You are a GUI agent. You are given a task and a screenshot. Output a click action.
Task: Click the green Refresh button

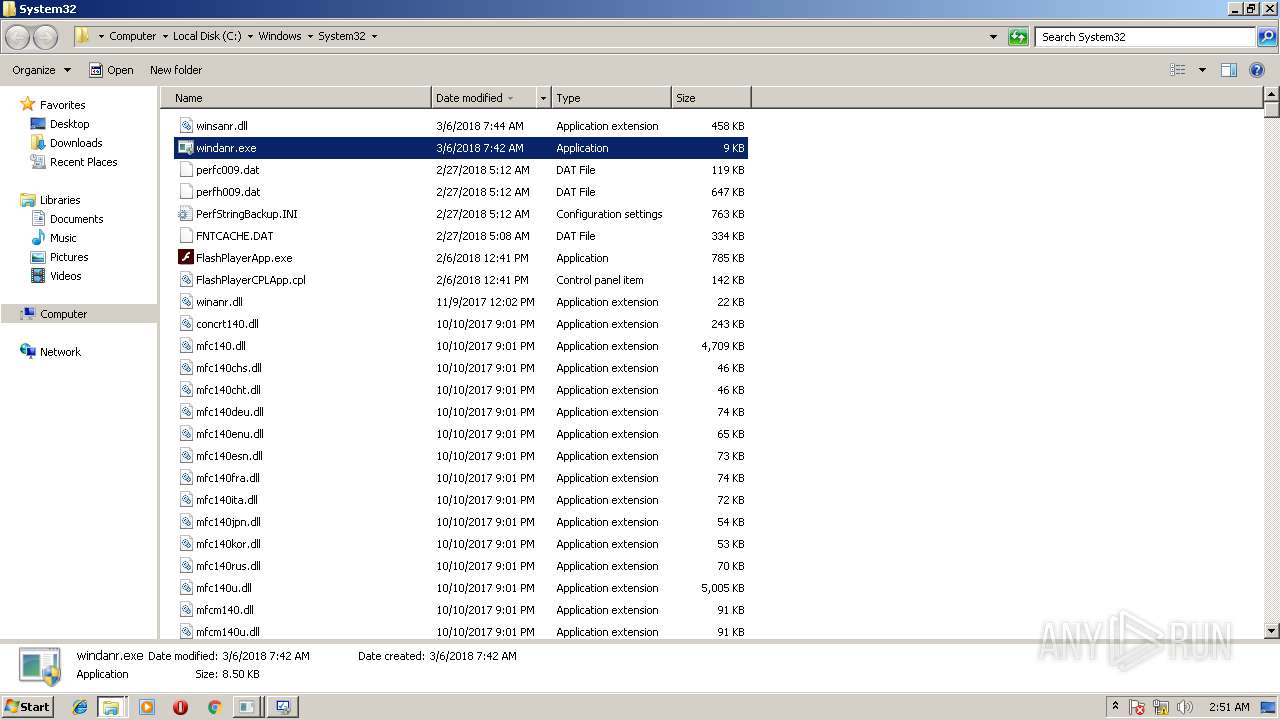click(1018, 37)
